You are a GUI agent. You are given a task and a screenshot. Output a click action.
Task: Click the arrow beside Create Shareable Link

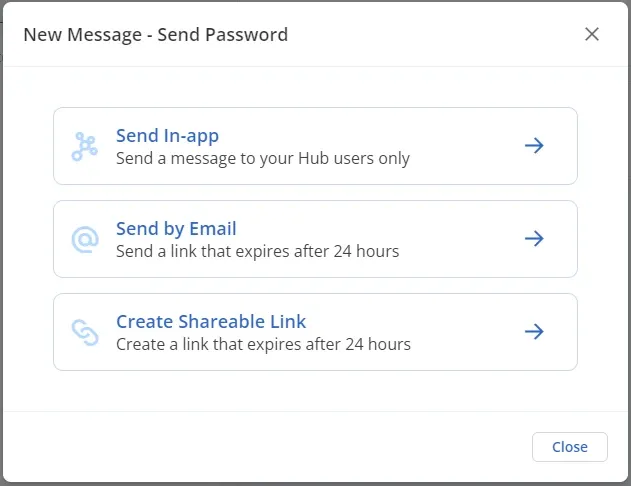(x=534, y=332)
